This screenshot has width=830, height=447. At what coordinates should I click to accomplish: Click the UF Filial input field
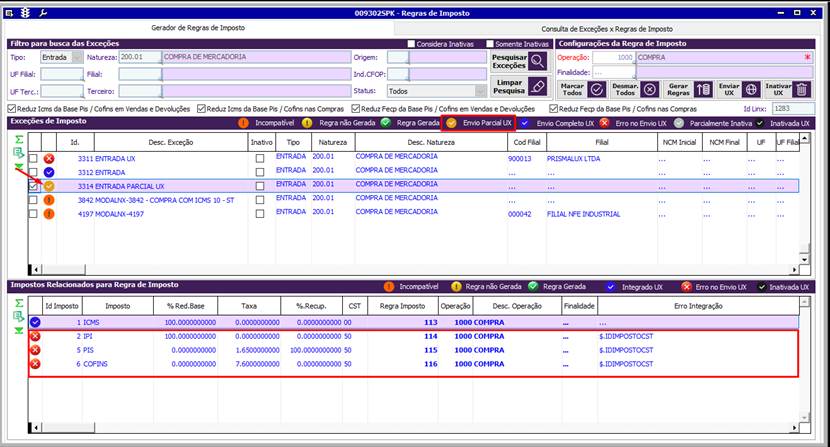coord(62,75)
